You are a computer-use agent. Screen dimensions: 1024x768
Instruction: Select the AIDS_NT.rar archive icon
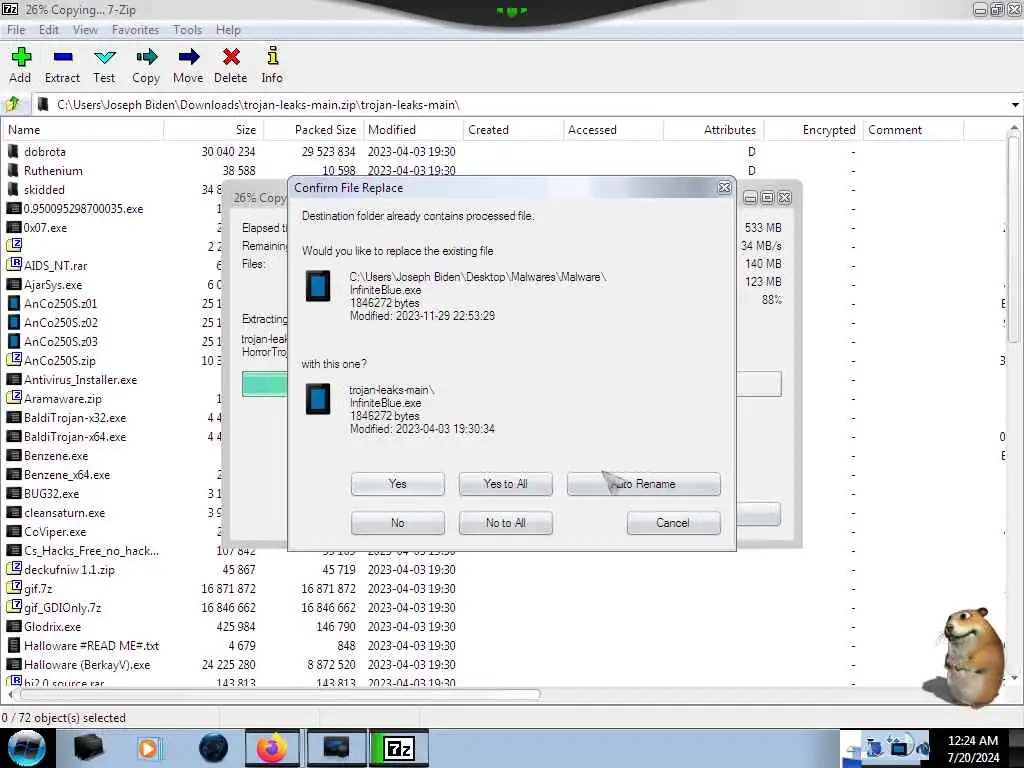click(x=14, y=265)
